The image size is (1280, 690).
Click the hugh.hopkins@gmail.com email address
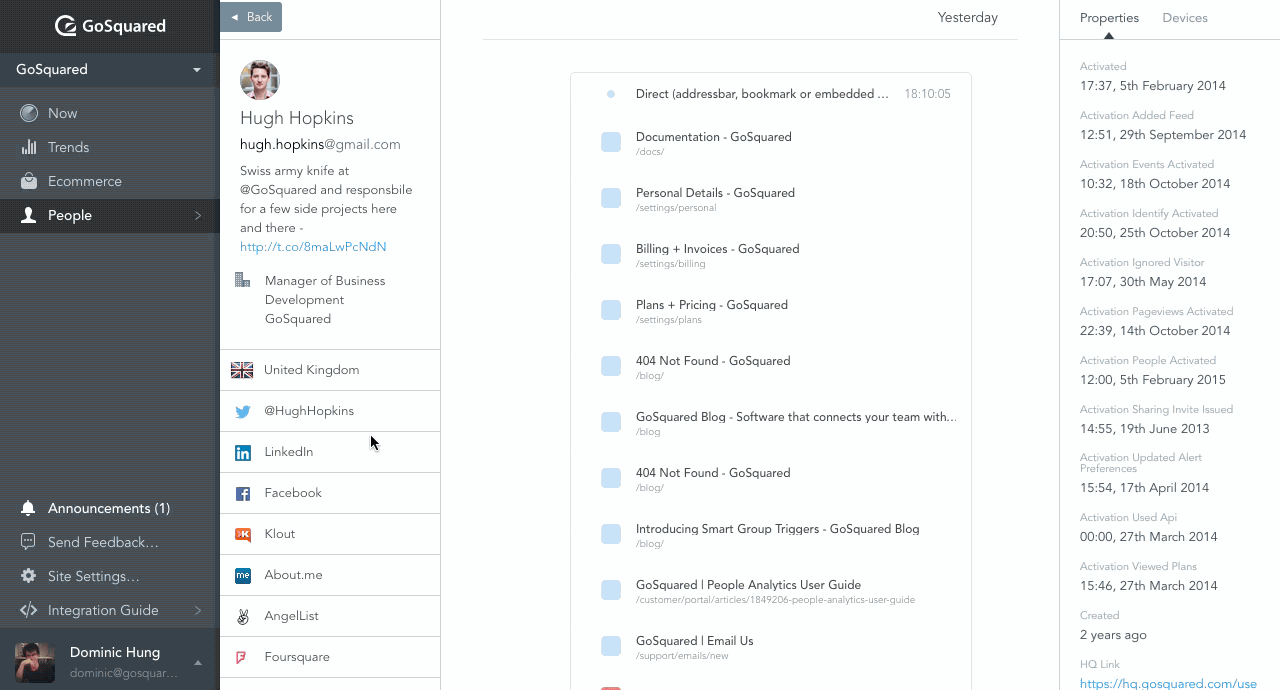[x=320, y=144]
